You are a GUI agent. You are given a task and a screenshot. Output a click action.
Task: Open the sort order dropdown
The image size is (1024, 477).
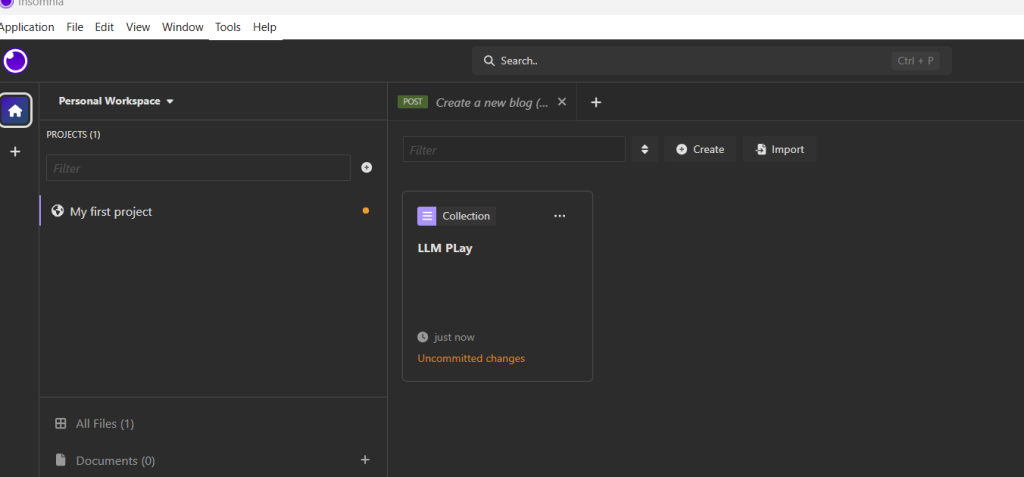[645, 150]
